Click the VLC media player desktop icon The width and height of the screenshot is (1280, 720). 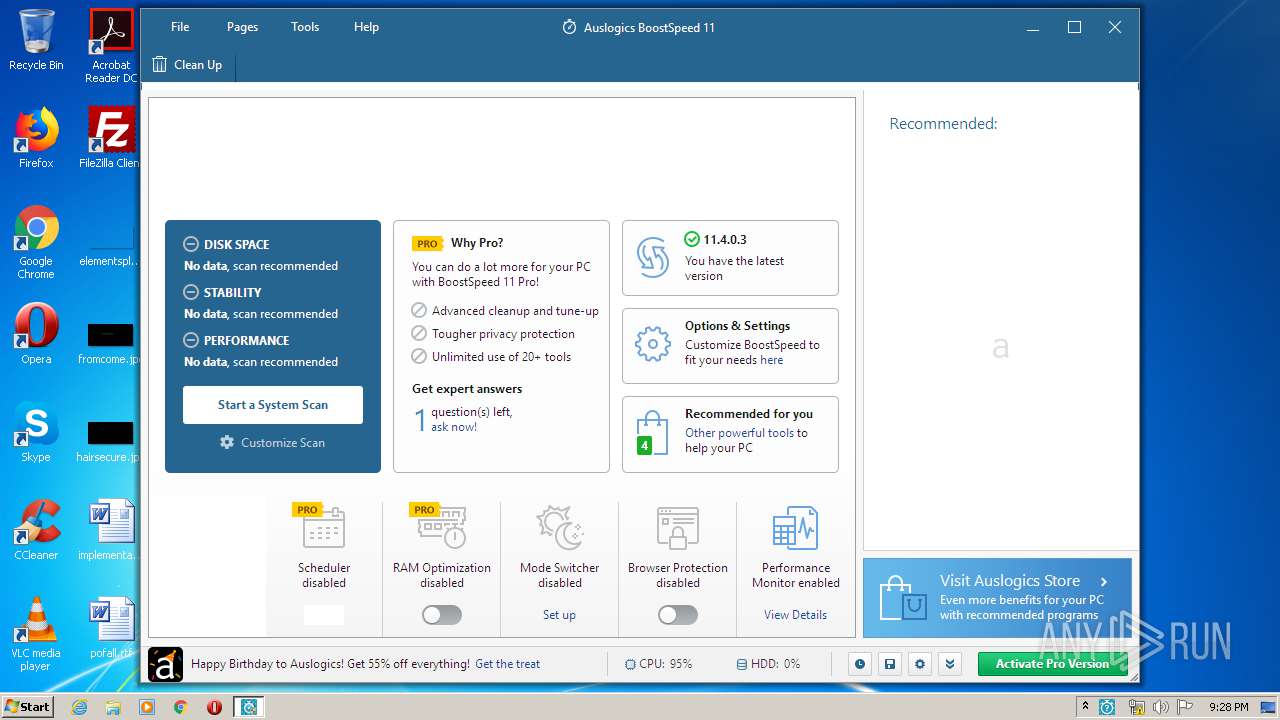(x=36, y=635)
